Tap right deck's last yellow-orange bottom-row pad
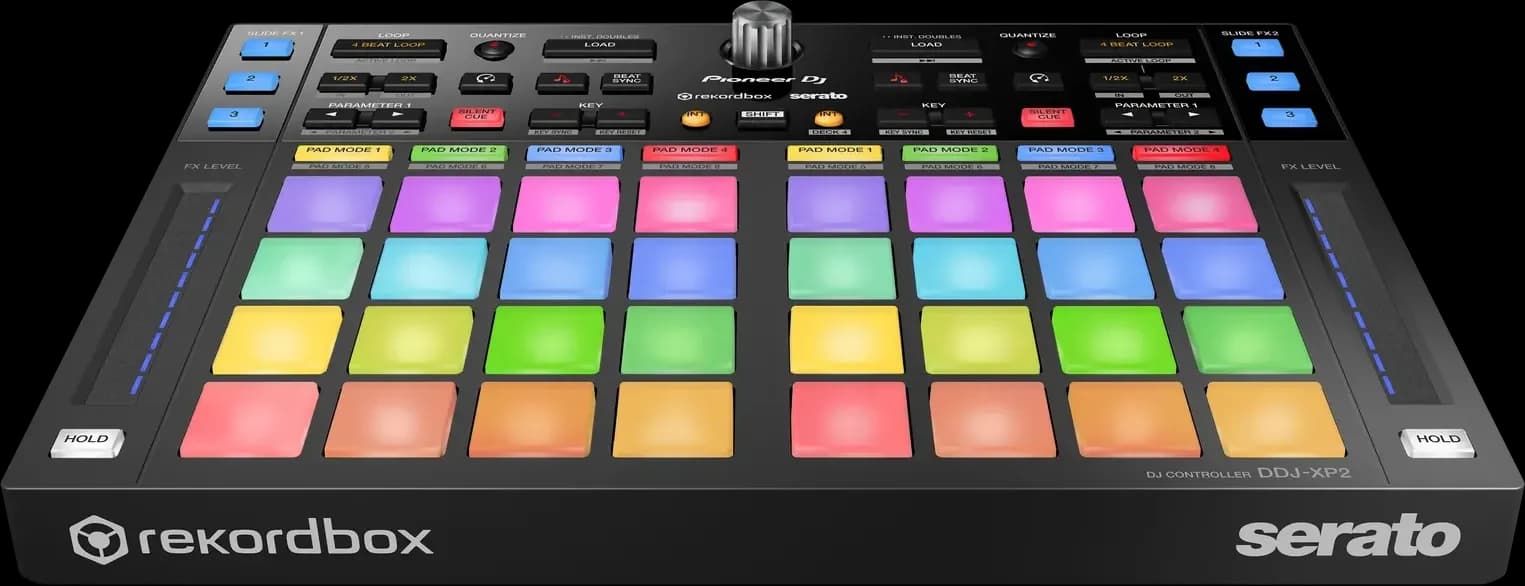The image size is (1525, 586). [1276, 418]
